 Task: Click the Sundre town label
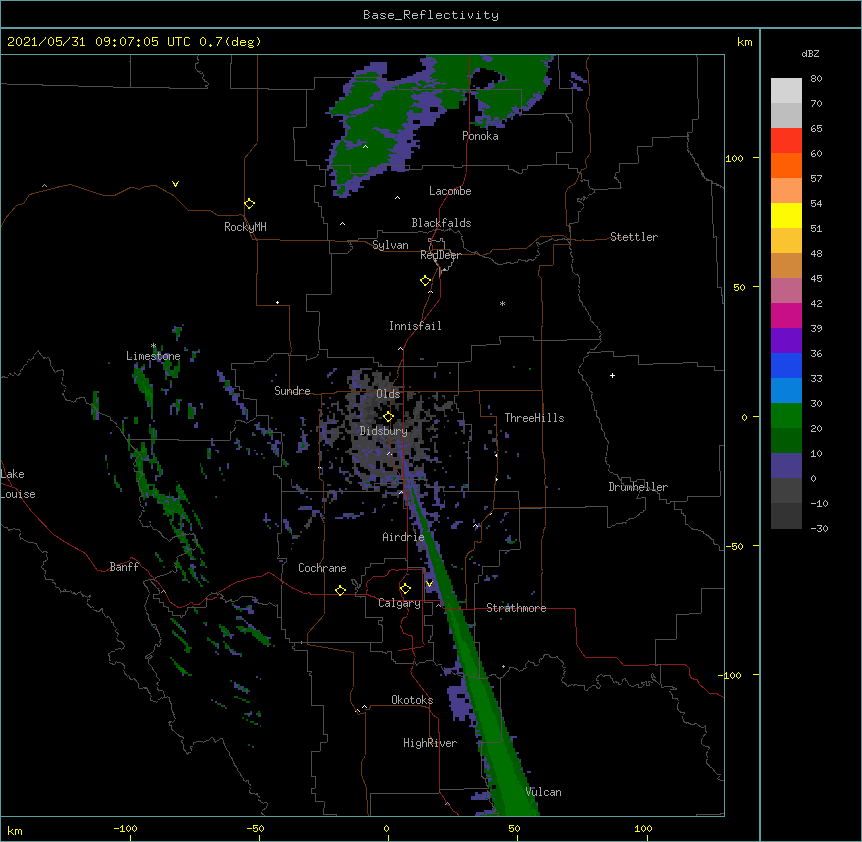[x=292, y=391]
